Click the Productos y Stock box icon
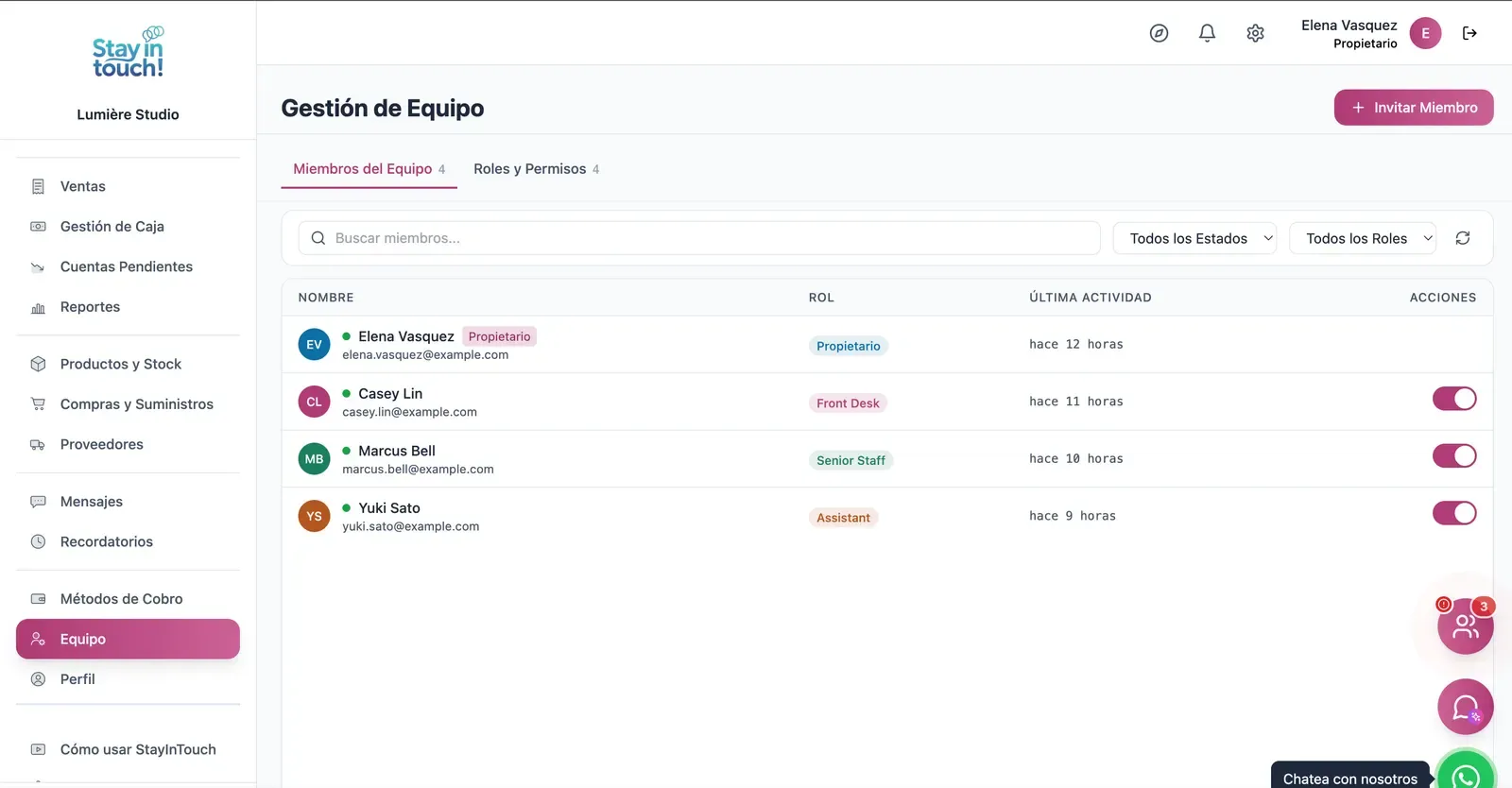This screenshot has width=1512, height=788. [x=38, y=364]
